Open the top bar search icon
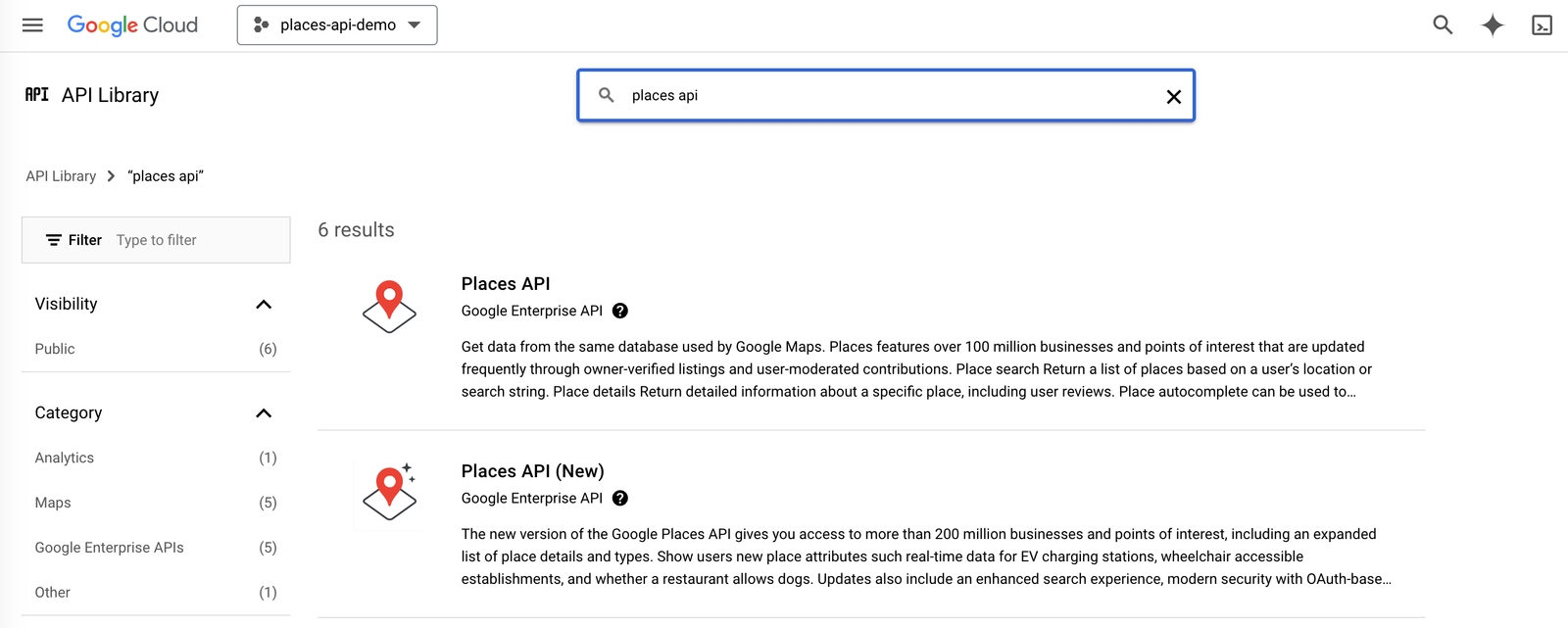Viewport: 1568px width, 628px height. [x=1443, y=25]
